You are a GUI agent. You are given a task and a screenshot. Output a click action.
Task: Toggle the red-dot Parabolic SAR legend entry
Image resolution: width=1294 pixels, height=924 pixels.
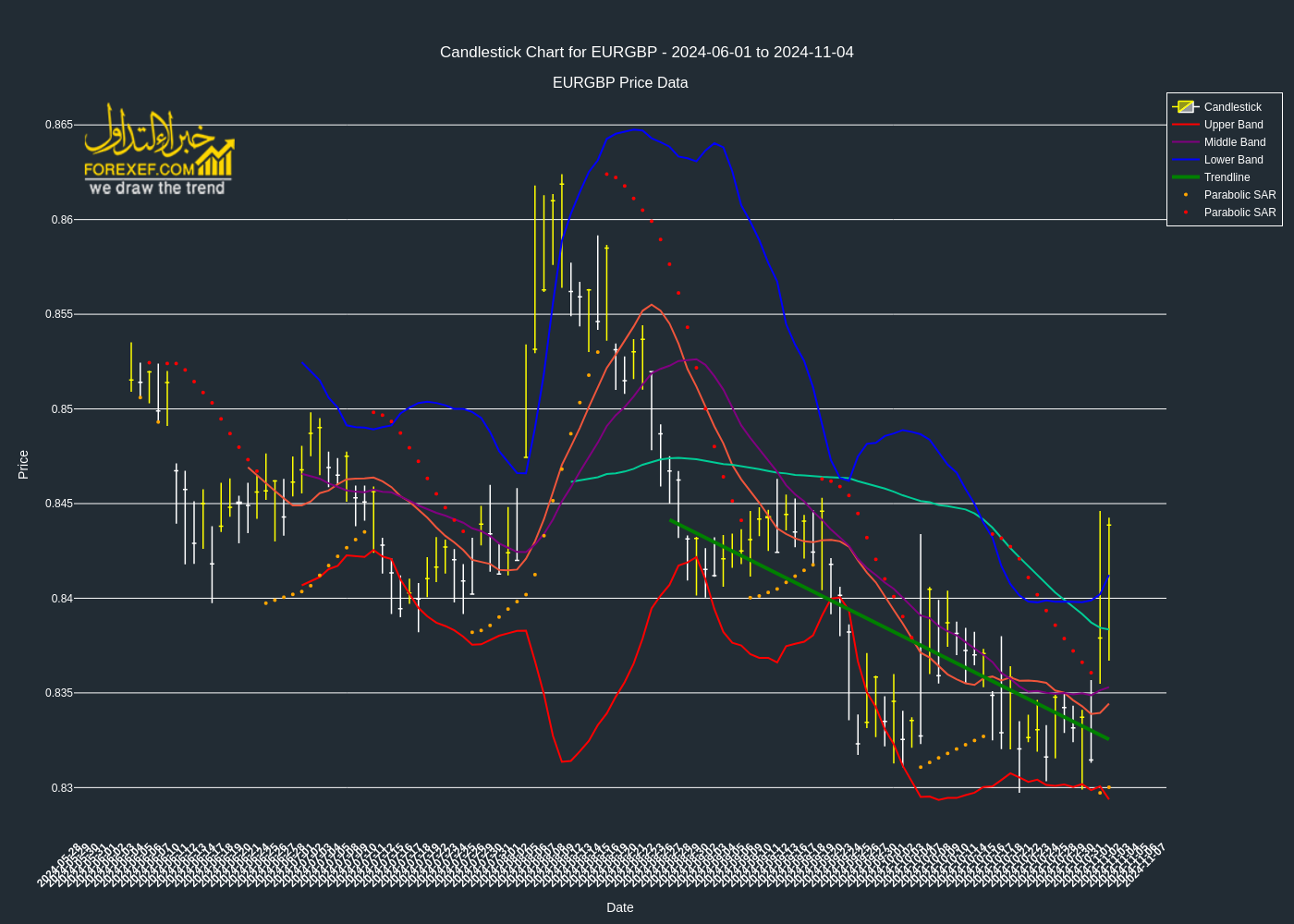[x=1224, y=213]
